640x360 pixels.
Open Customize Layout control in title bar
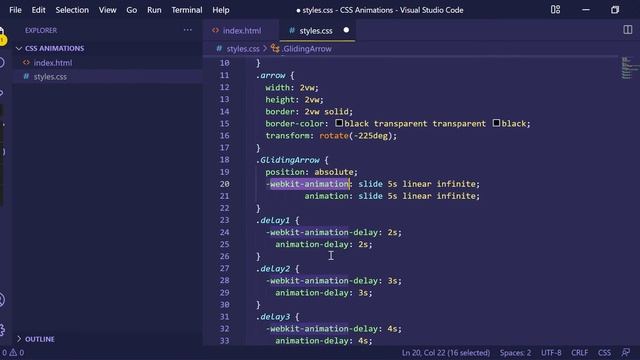click(x=555, y=9)
